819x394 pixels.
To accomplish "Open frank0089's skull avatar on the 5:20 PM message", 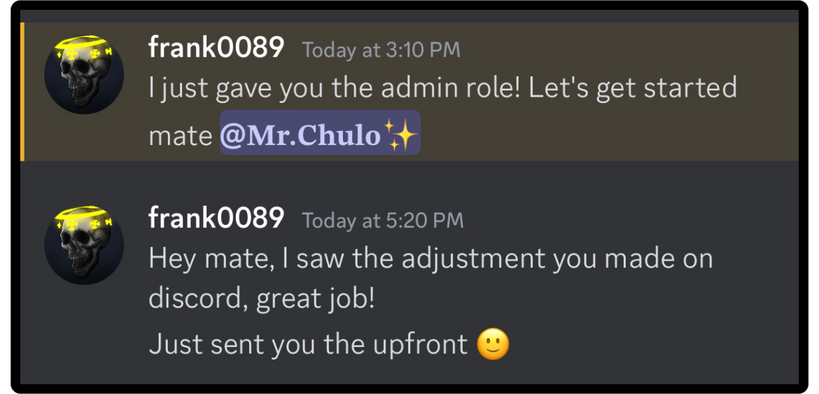I will (x=84, y=245).
